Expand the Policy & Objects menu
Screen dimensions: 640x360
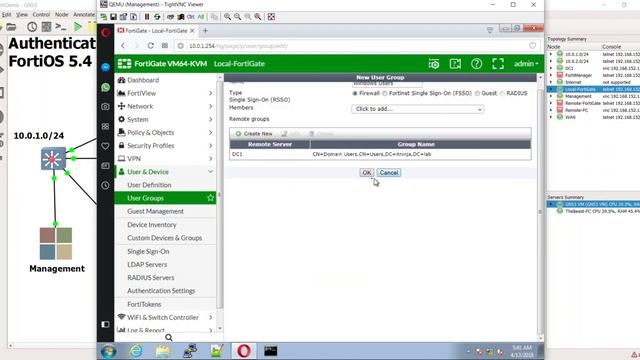point(165,132)
